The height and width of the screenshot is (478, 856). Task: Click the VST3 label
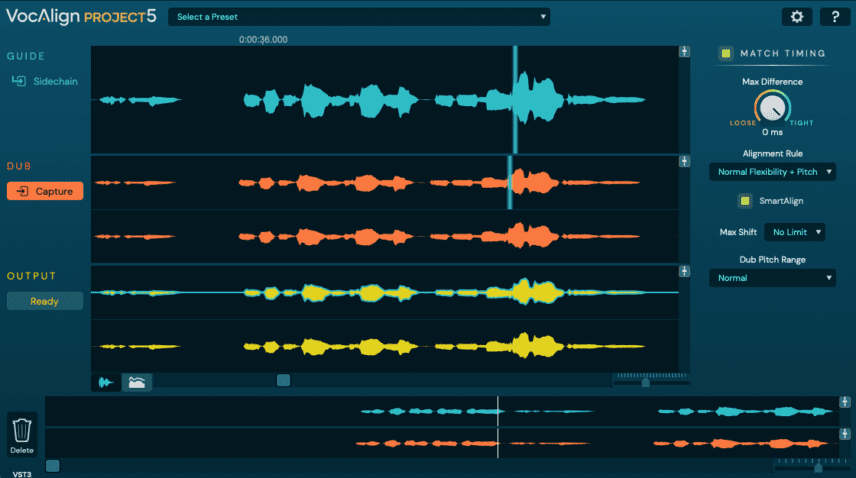22,474
